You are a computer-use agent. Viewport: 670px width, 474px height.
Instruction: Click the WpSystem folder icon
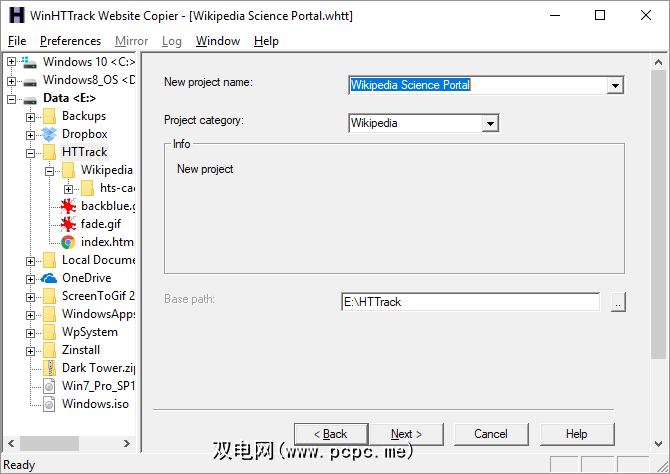50,332
